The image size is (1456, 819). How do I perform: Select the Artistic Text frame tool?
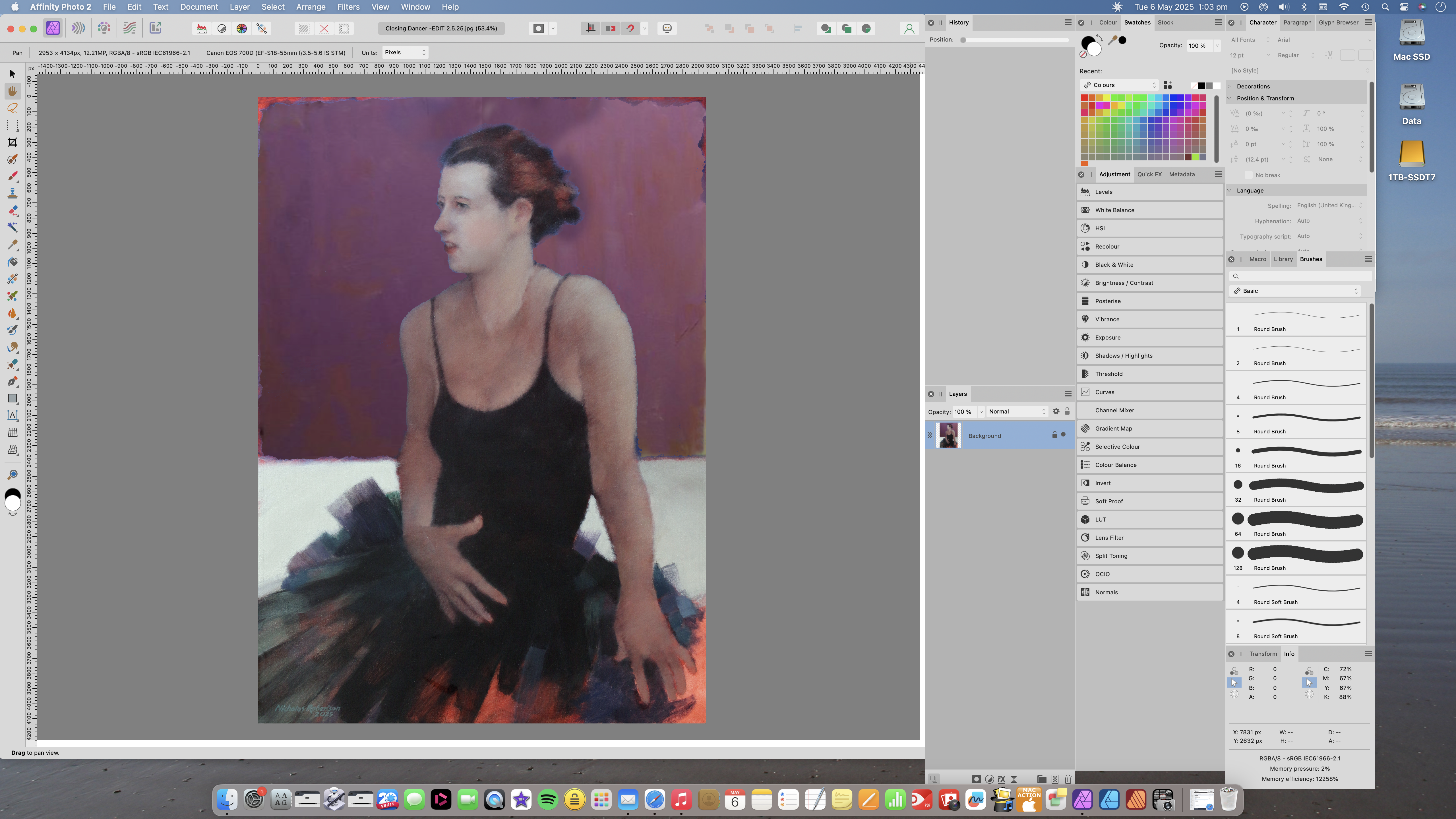click(x=13, y=415)
